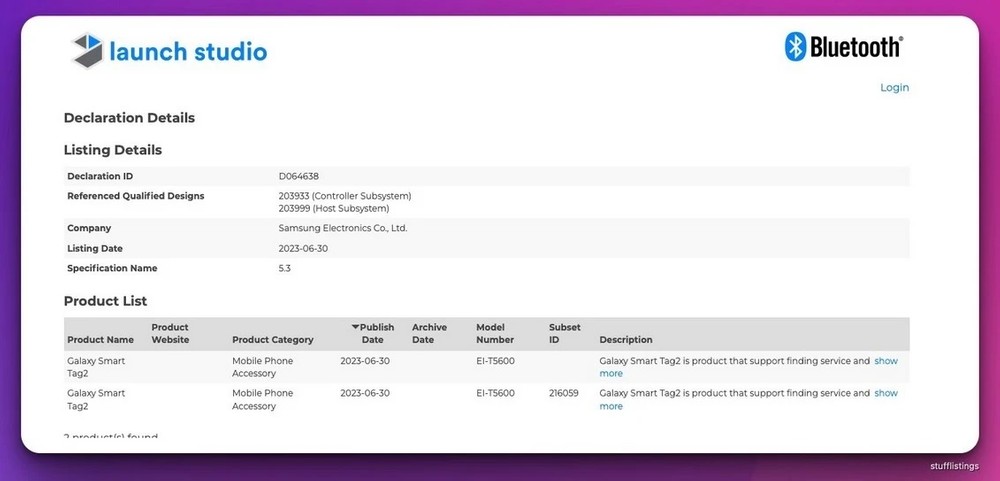Viewport: 1000px width, 481px height.
Task: Sort by Product Category column header
Action: click(x=272, y=340)
